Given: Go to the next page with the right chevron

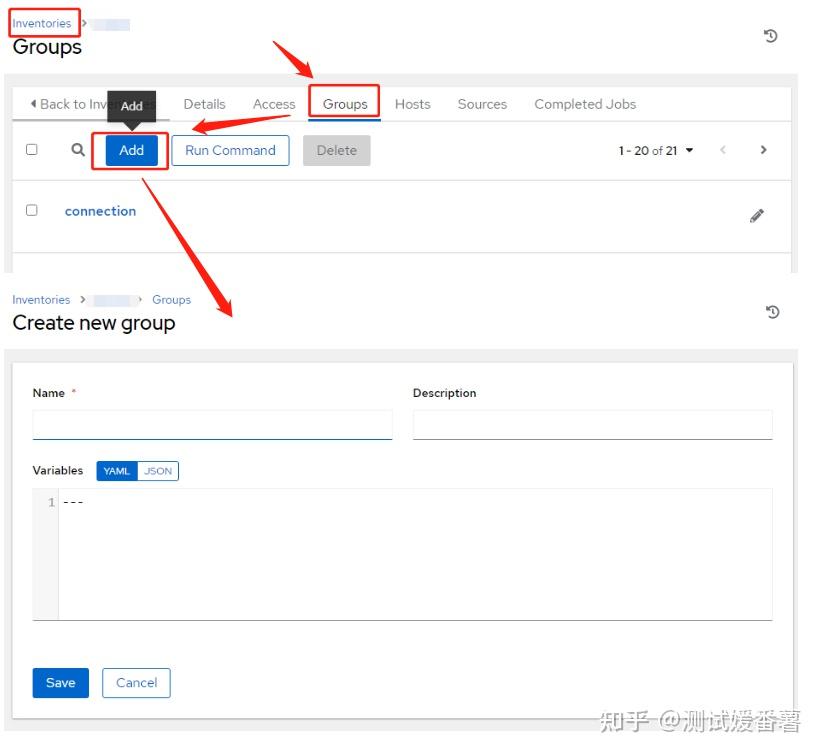Looking at the screenshot, I should click(763, 149).
